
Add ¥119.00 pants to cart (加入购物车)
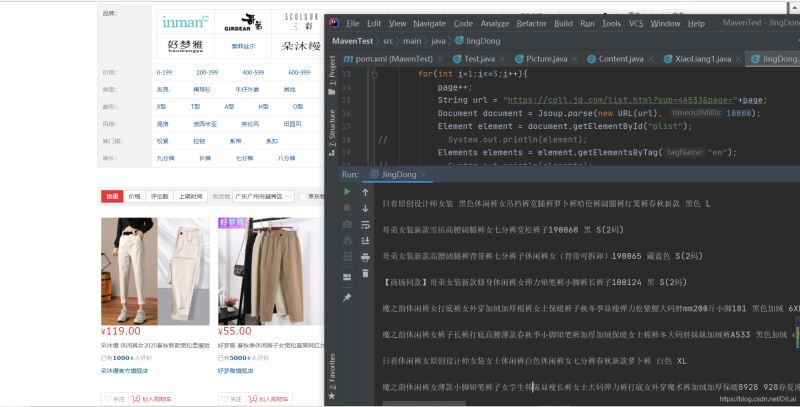[x=152, y=399]
